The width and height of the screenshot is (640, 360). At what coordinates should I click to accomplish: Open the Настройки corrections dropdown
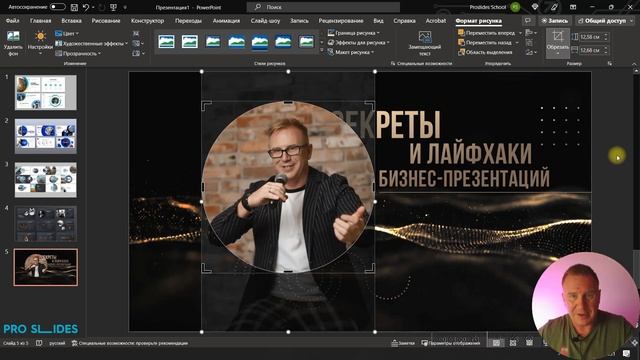click(40, 43)
